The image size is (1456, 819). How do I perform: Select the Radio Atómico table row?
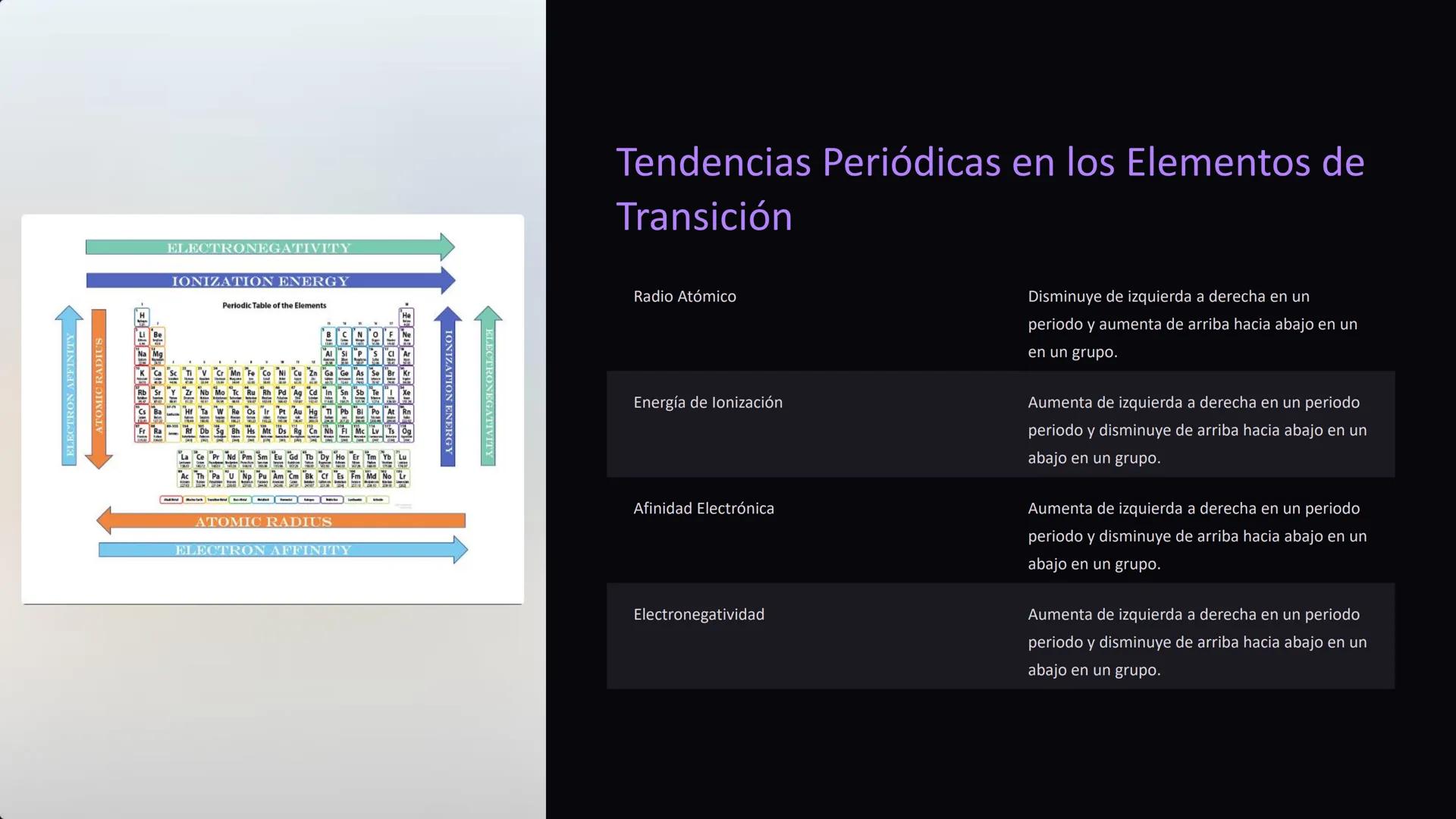[685, 297]
